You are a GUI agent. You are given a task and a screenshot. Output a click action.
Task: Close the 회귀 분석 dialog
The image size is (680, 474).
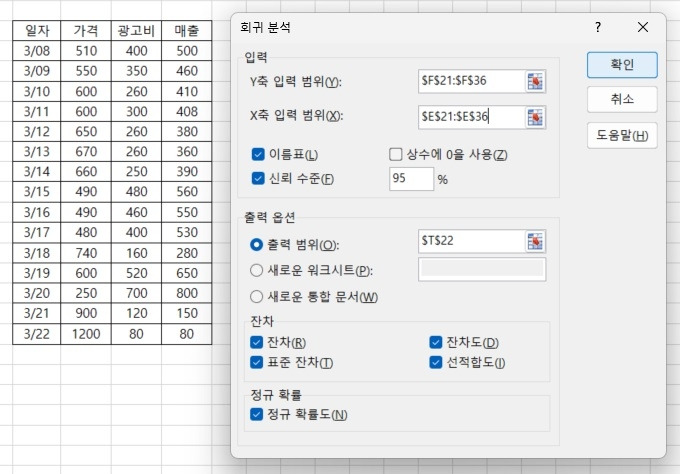pos(643,27)
